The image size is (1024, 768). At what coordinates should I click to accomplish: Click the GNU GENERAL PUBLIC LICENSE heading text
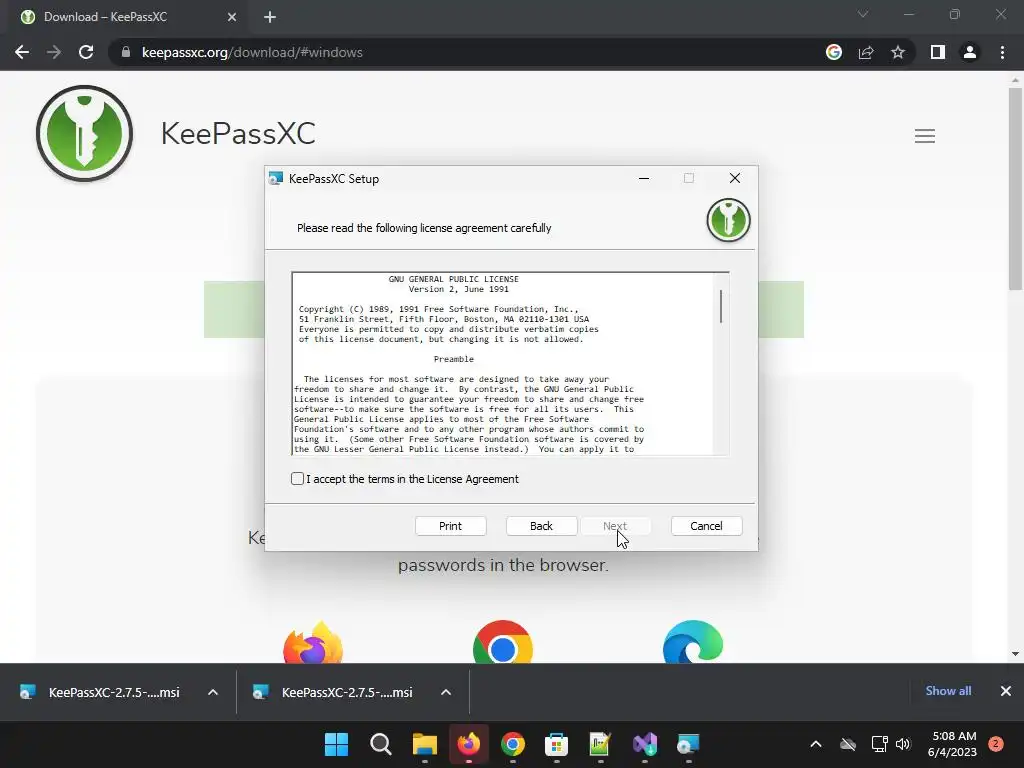453,279
